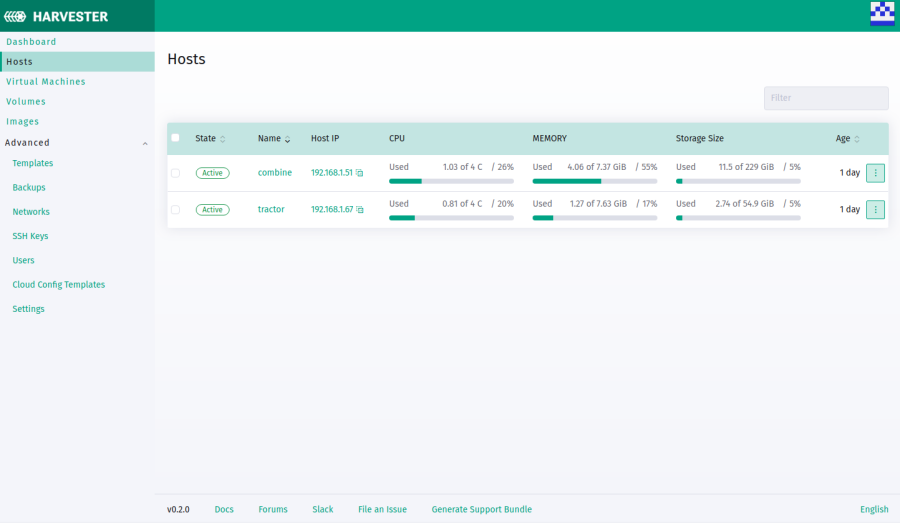The width and height of the screenshot is (900, 523).
Task: Toggle the select all hosts checkbox
Action: click(x=176, y=138)
